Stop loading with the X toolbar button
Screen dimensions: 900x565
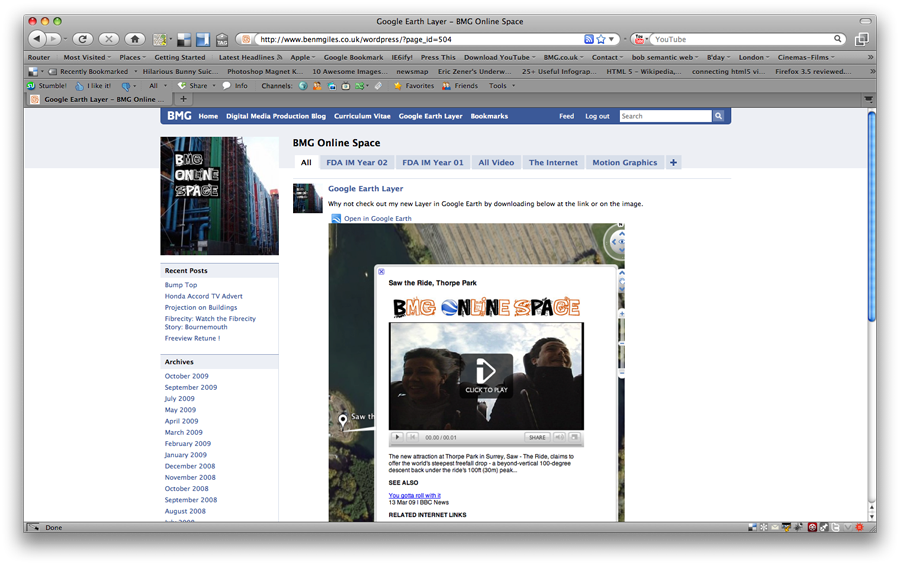pyautogui.click(x=108, y=39)
